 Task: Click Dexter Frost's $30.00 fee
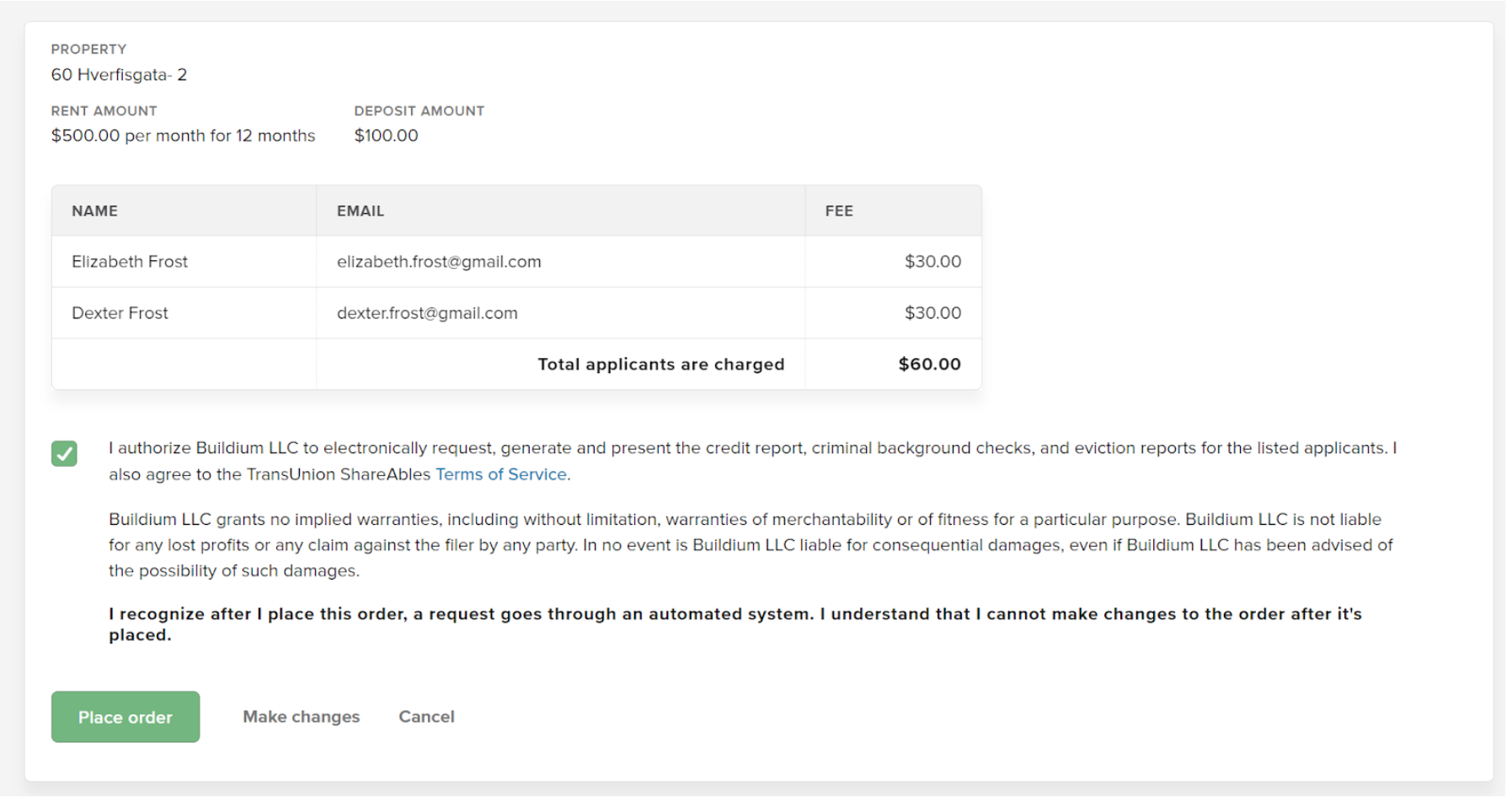click(932, 313)
